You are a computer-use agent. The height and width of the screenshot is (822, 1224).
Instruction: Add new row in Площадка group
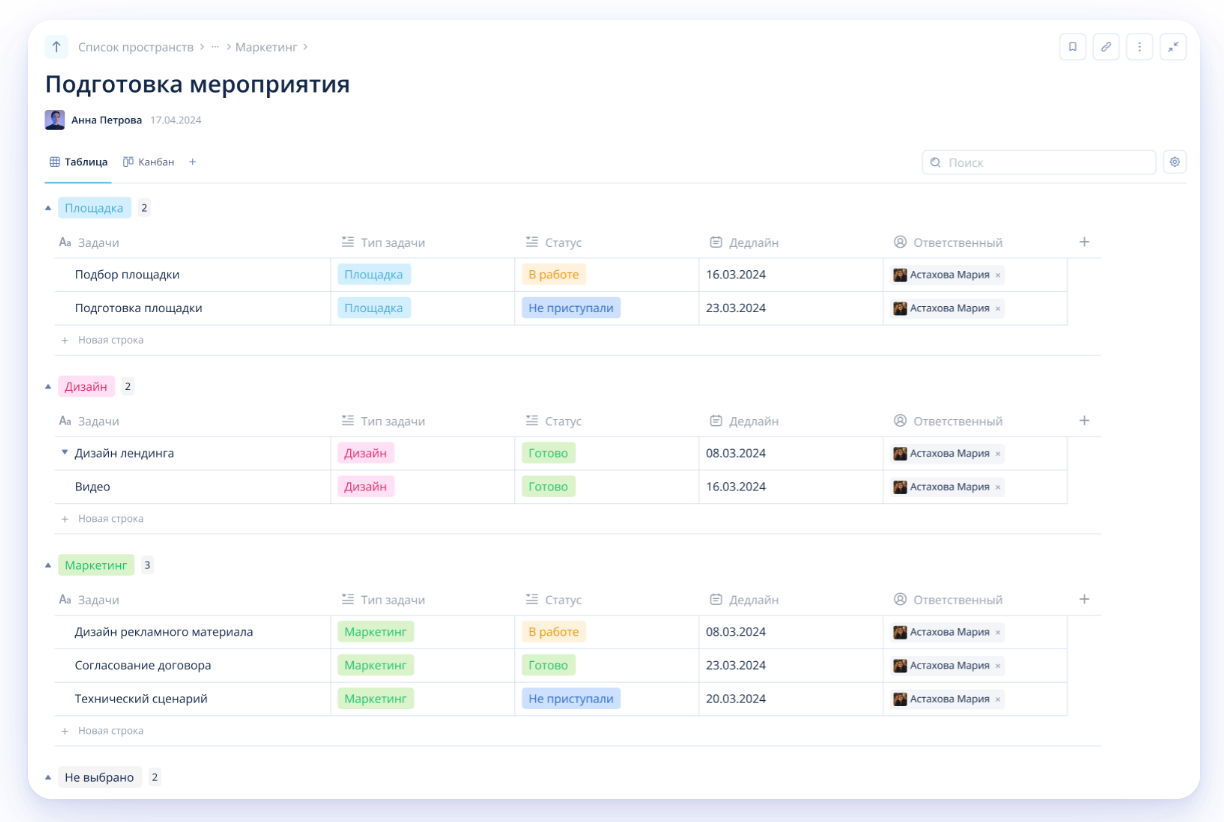point(102,340)
